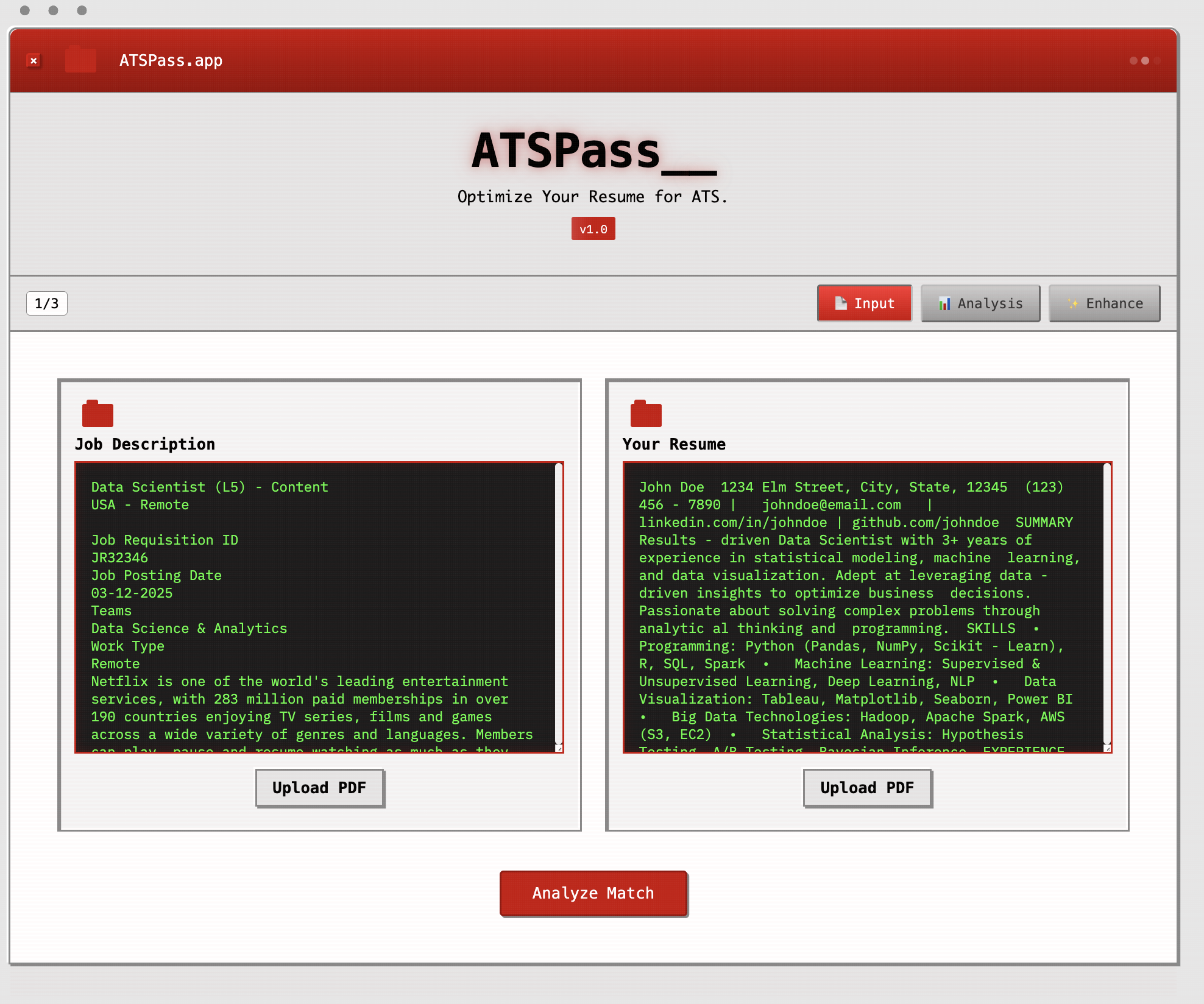Switch to the Enhance tab
Screen dimensions: 1204x1004
tap(1104, 303)
